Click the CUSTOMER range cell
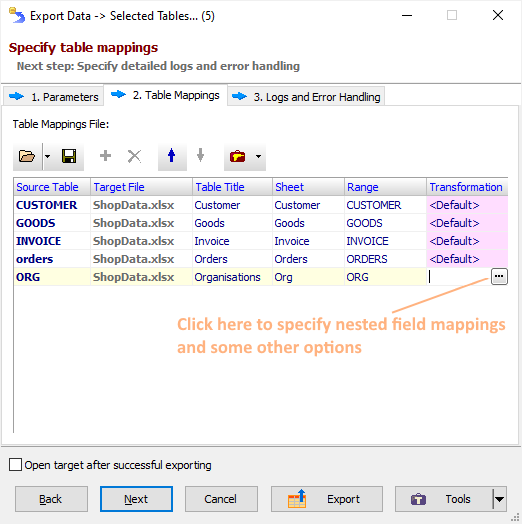 pos(385,205)
